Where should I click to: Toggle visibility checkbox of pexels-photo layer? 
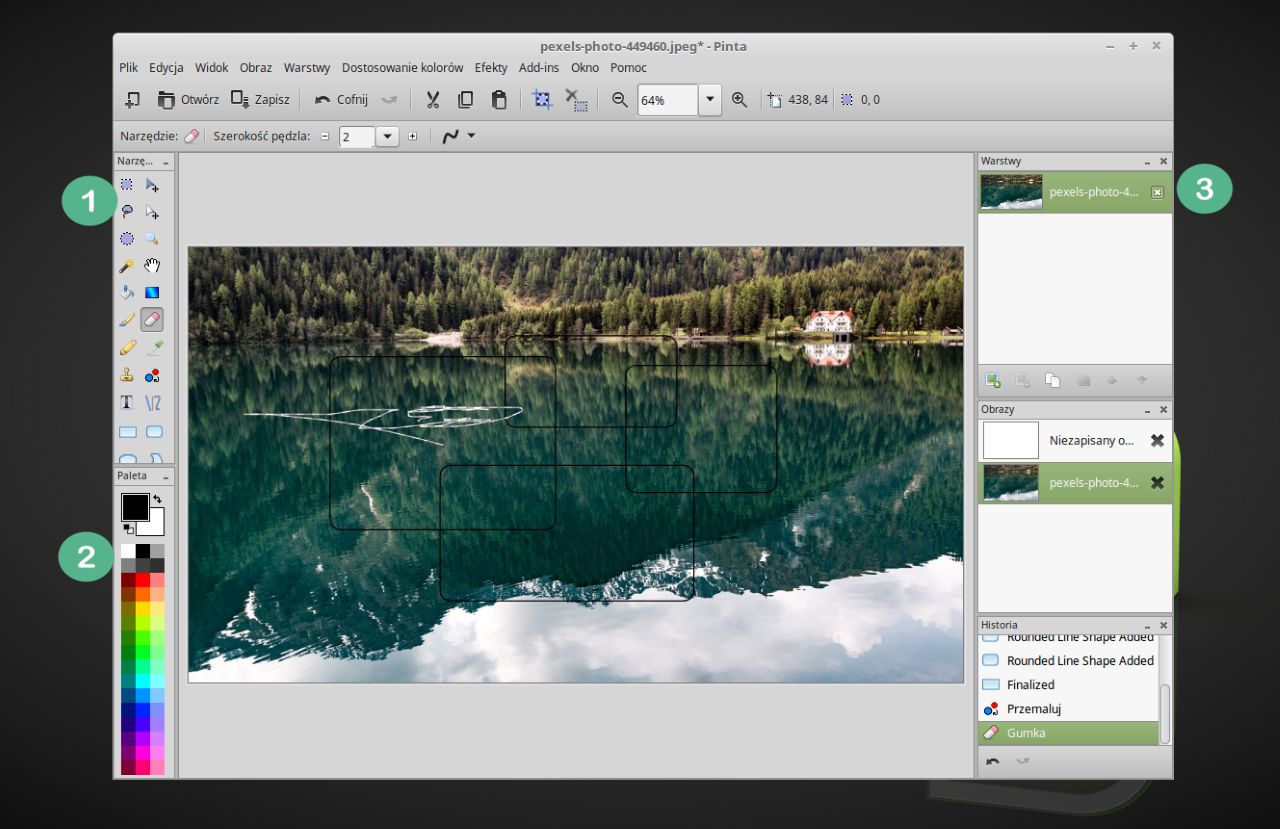pos(1157,192)
